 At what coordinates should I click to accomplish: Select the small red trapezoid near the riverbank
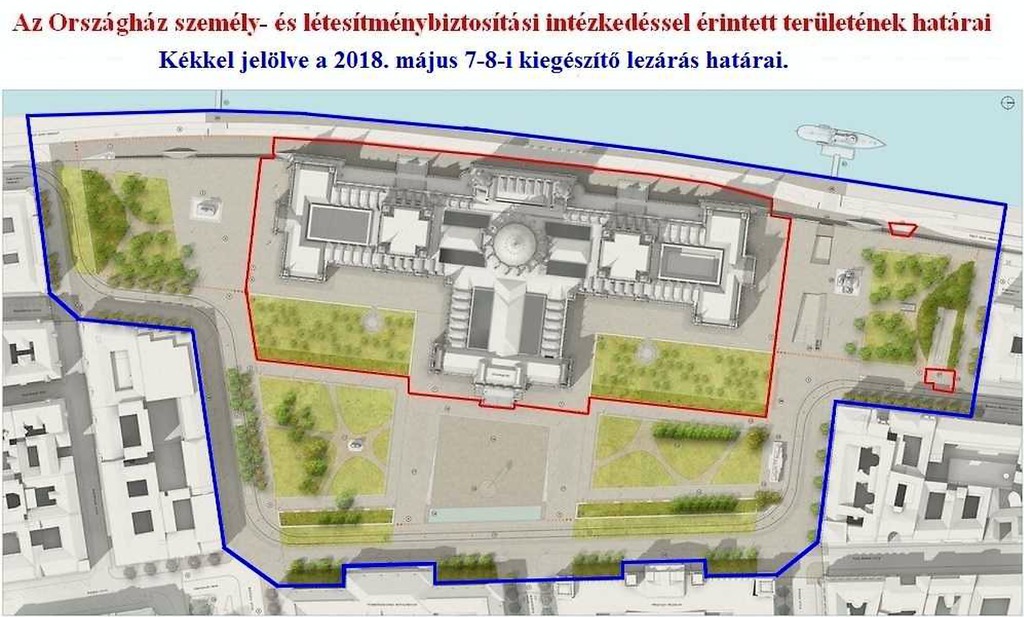pyautogui.click(x=902, y=229)
